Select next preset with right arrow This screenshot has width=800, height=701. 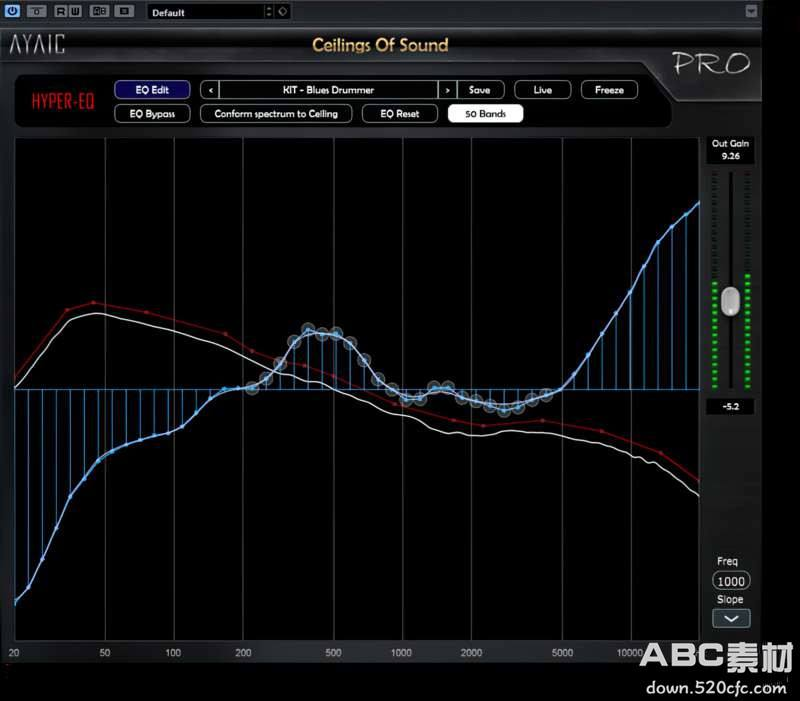(x=447, y=90)
